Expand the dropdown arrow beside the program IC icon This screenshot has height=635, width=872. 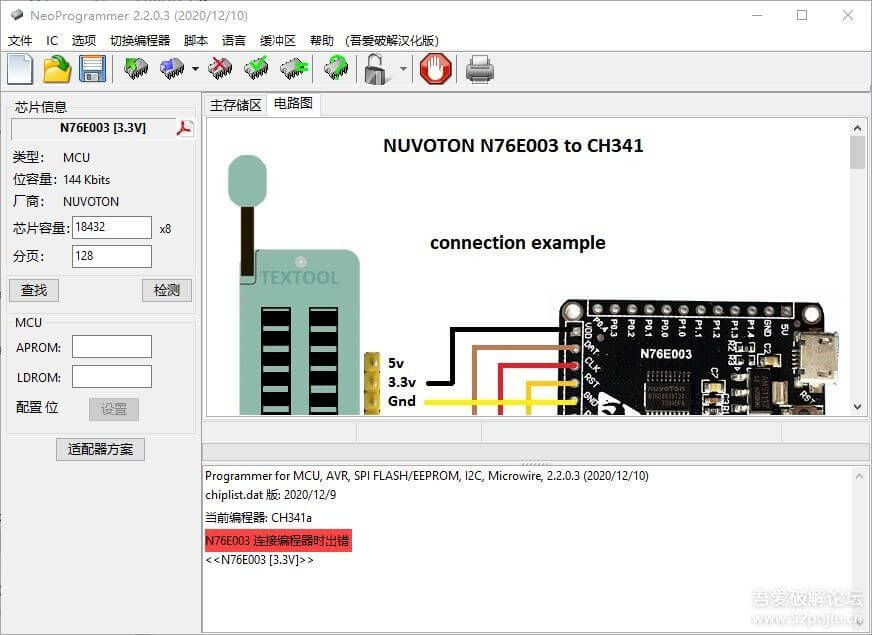[195, 69]
